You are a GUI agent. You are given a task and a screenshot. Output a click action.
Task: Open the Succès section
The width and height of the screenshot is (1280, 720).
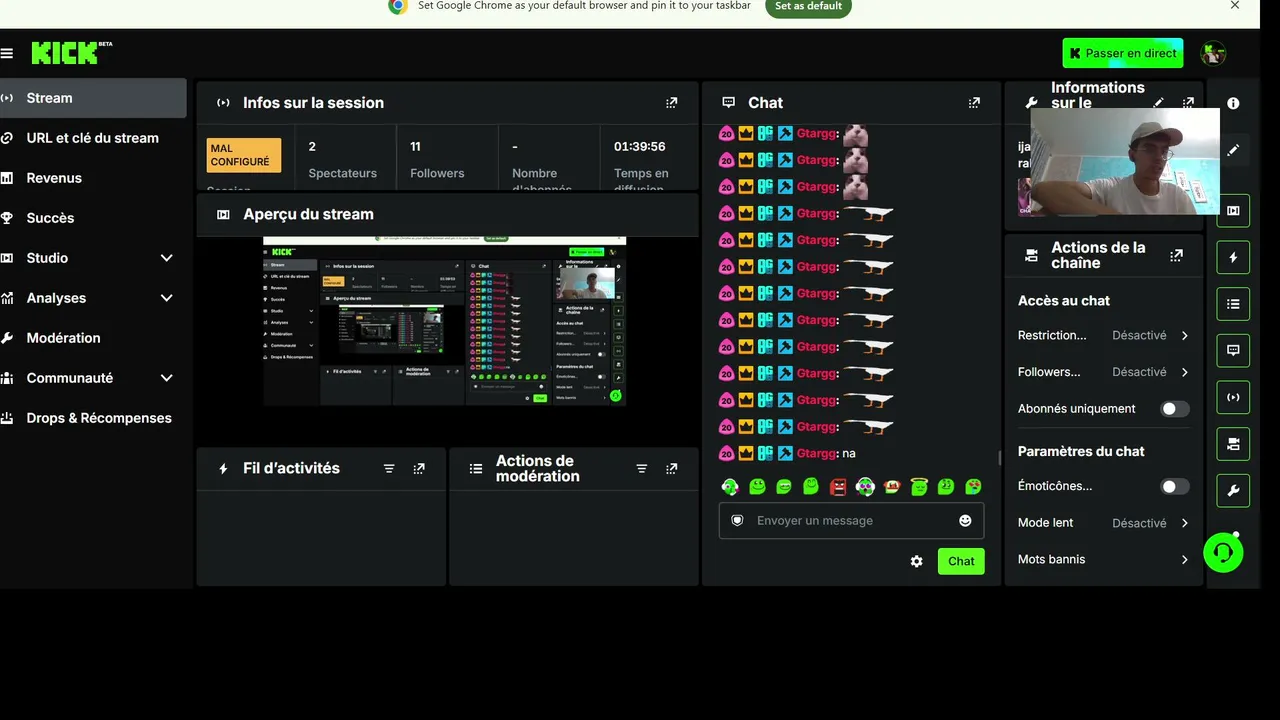coord(93,218)
